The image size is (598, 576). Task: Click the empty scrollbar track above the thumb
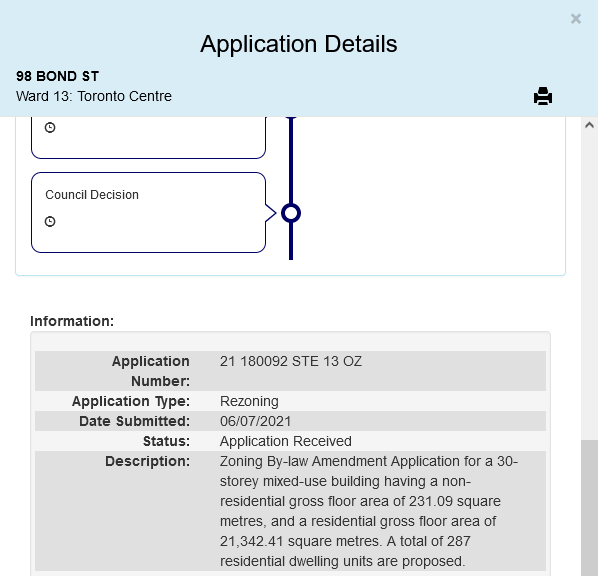coord(589,286)
